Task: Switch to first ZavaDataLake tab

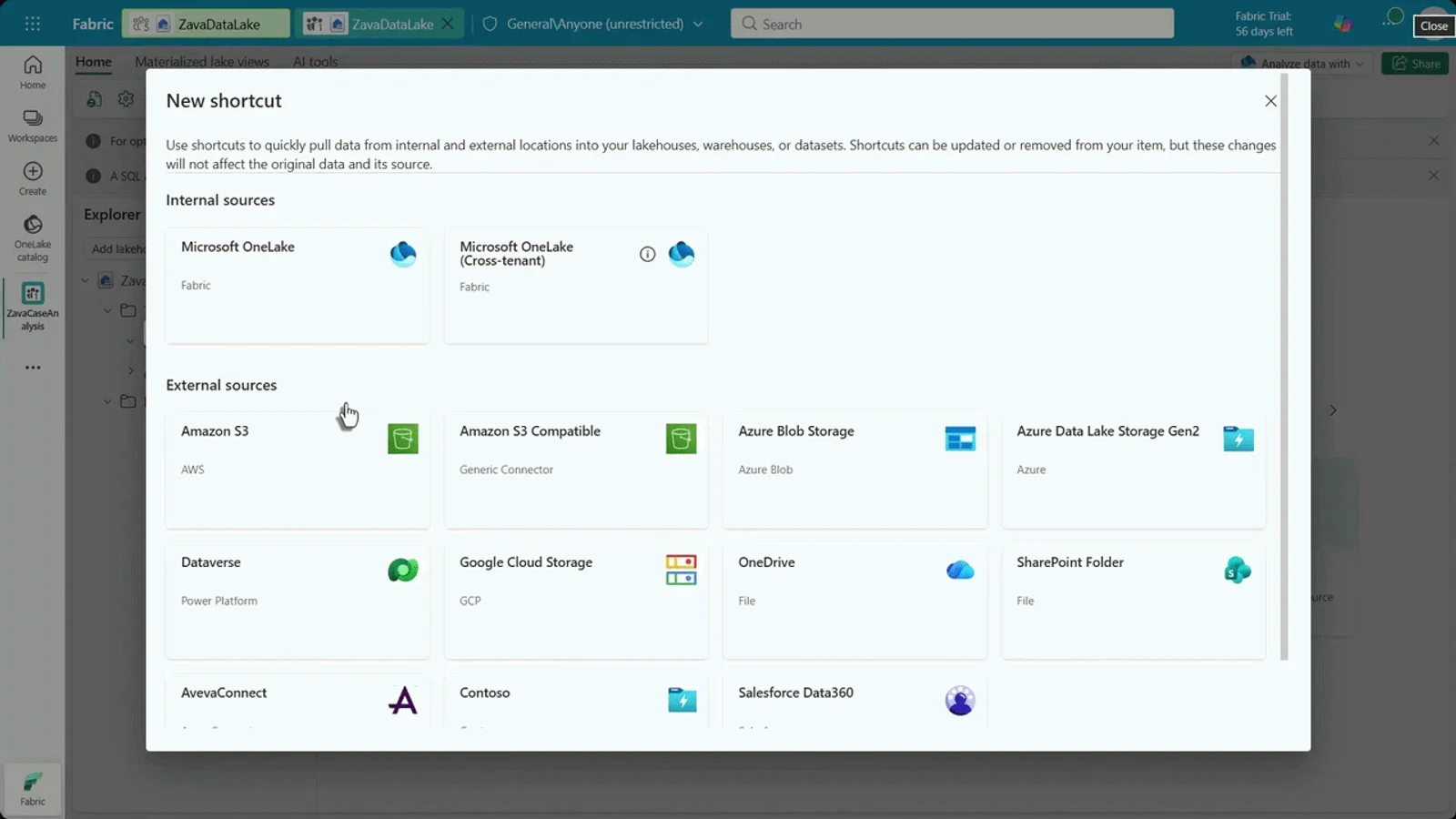Action: [x=207, y=24]
